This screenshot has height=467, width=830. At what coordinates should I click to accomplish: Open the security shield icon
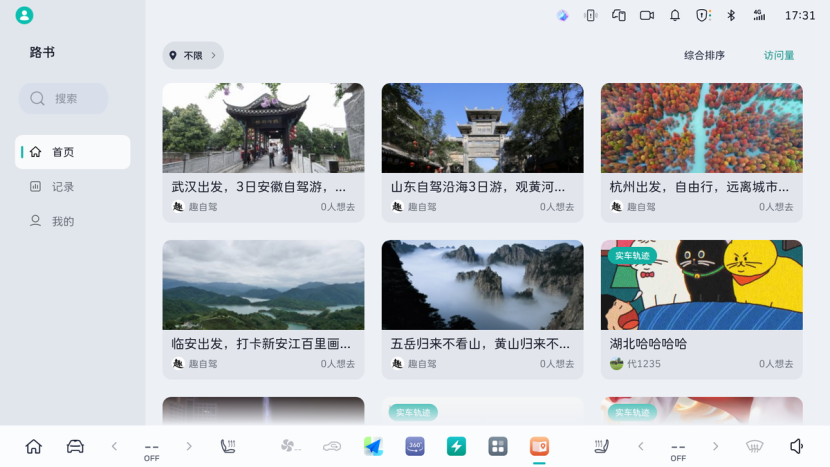coord(703,15)
